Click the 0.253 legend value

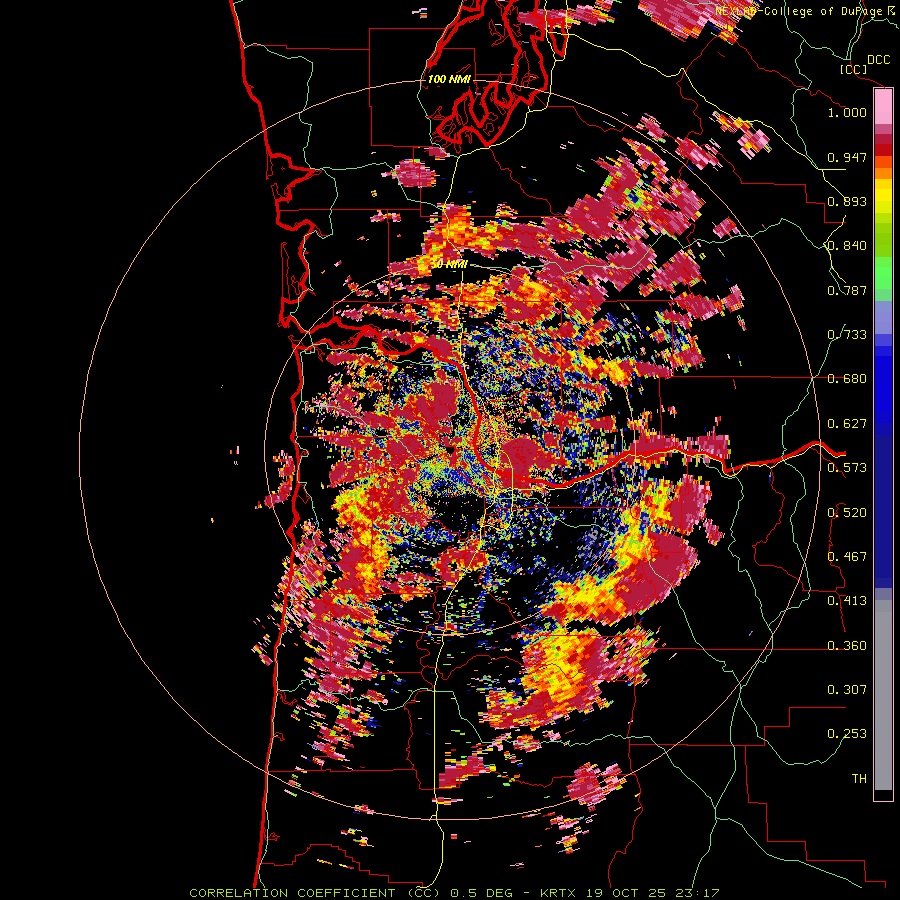(x=847, y=734)
